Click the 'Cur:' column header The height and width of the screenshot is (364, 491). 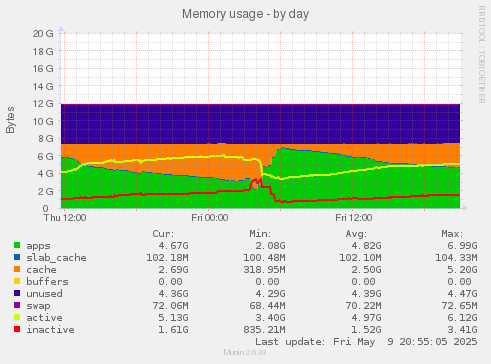(x=163, y=234)
